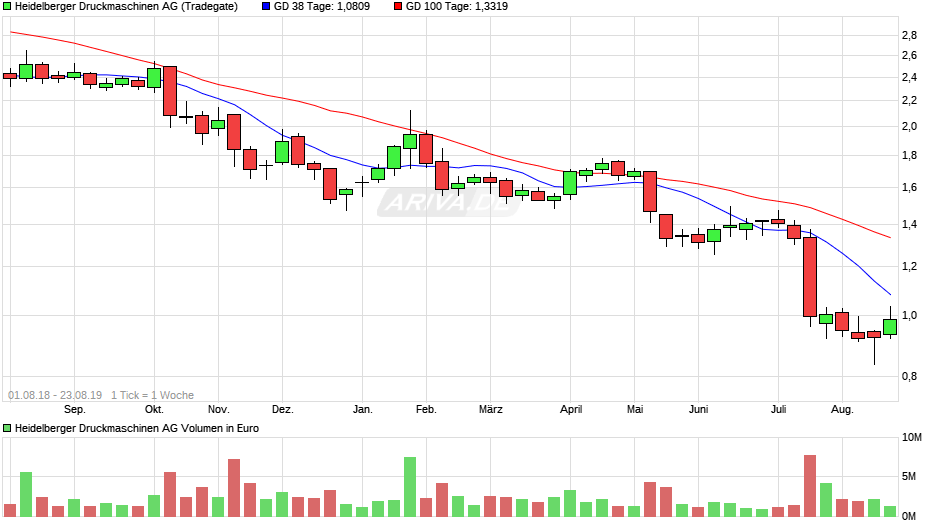The width and height of the screenshot is (940, 526).
Task: Click the 'GD 100 Tage: 1,3319' label
Action: [x=457, y=7]
